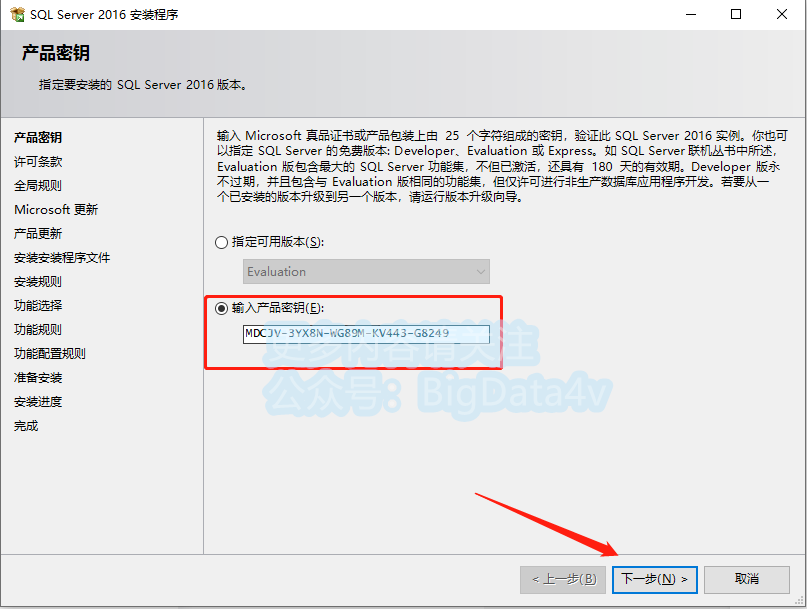Image resolution: width=807 pixels, height=609 pixels.
Task: Click the 取消 cancel button
Action: [747, 580]
